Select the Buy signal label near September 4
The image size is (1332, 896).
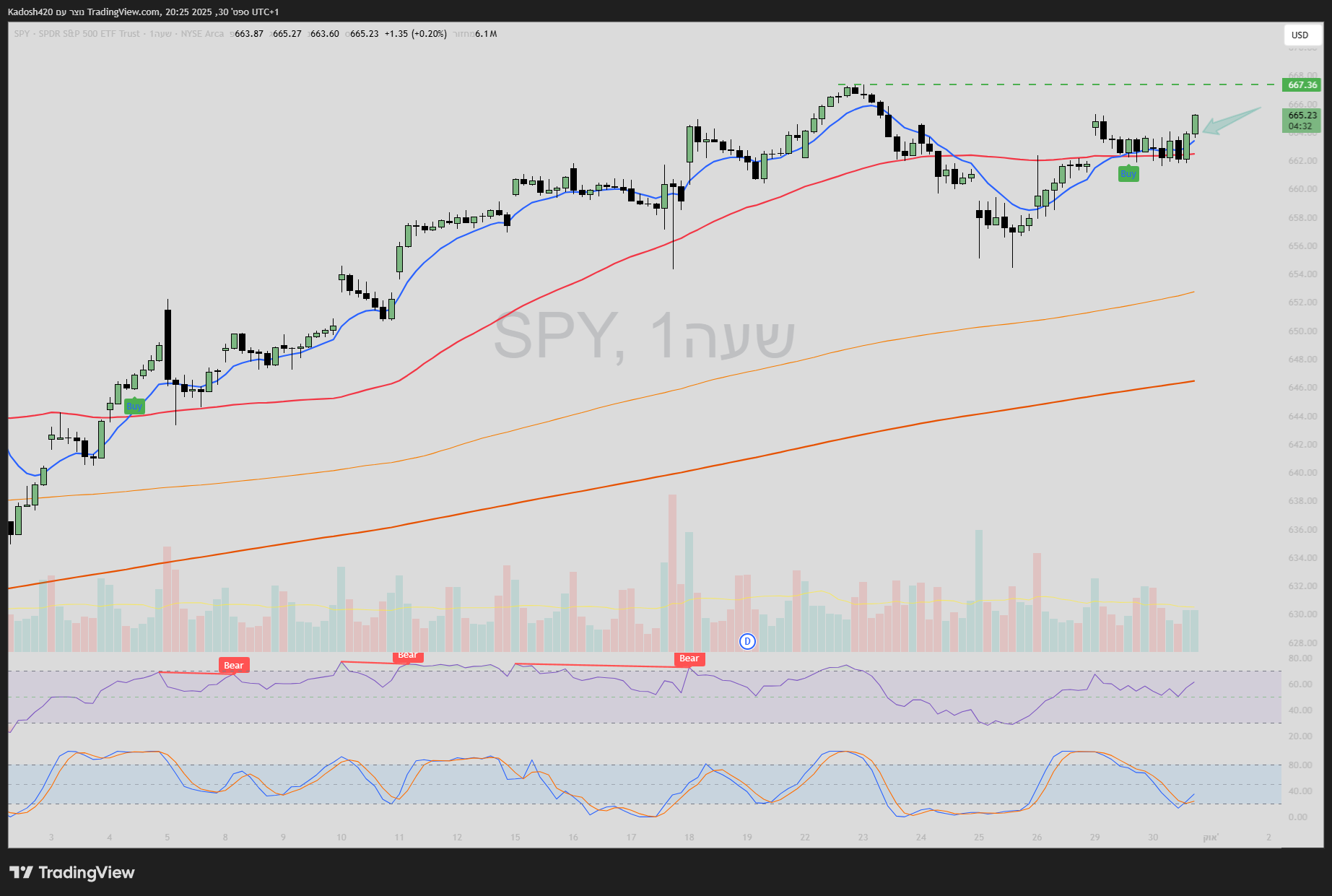[134, 406]
